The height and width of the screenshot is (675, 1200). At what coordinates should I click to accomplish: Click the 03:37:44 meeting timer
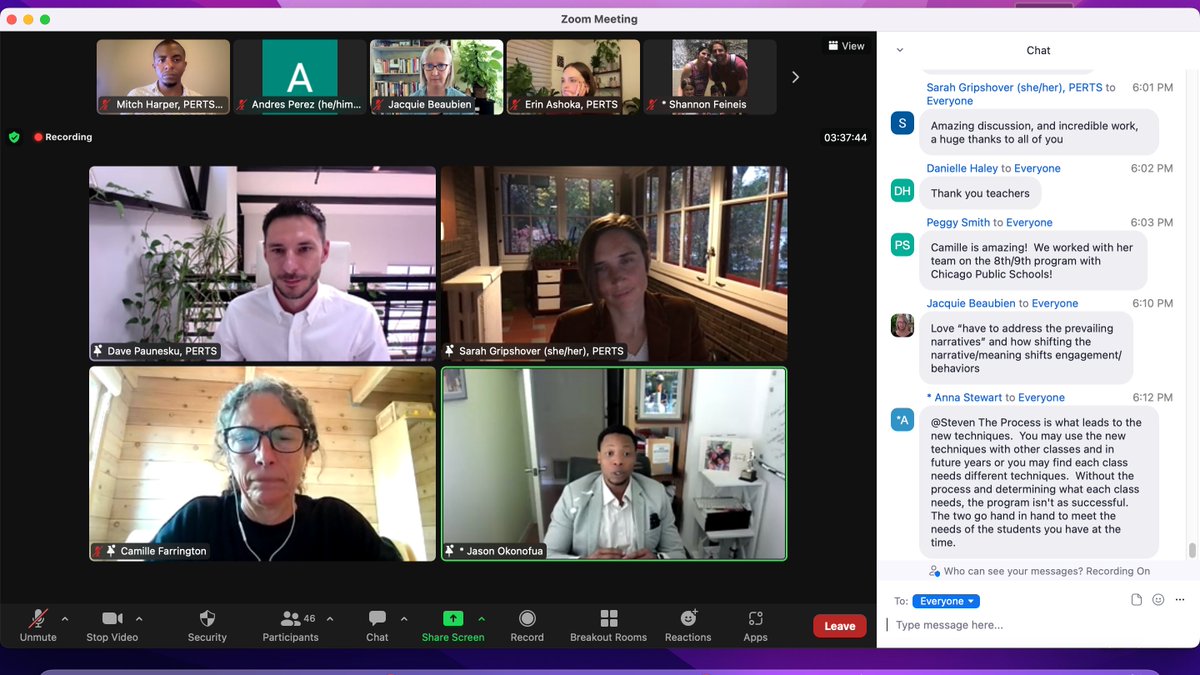845,138
